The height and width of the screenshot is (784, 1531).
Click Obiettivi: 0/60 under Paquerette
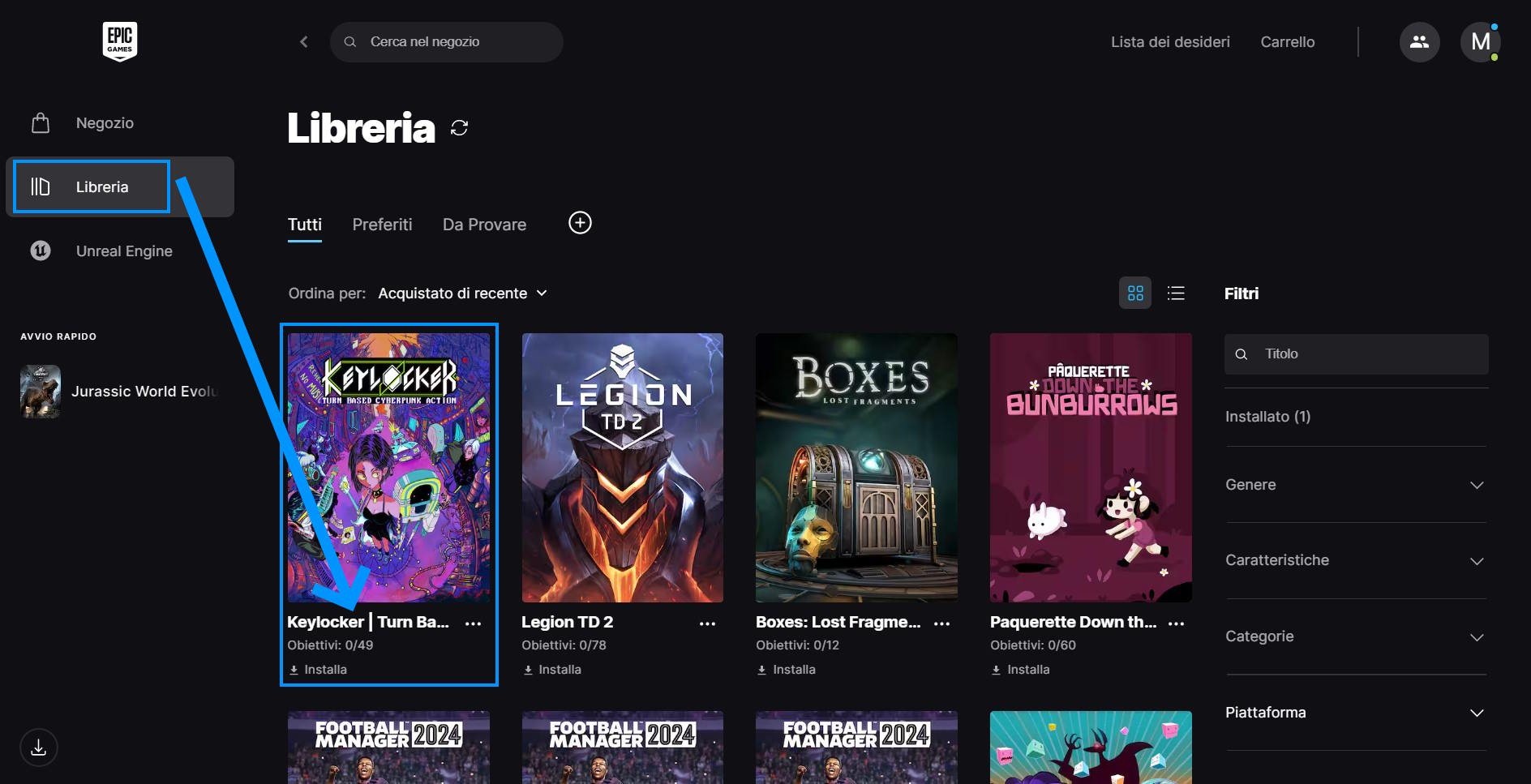(x=1033, y=645)
